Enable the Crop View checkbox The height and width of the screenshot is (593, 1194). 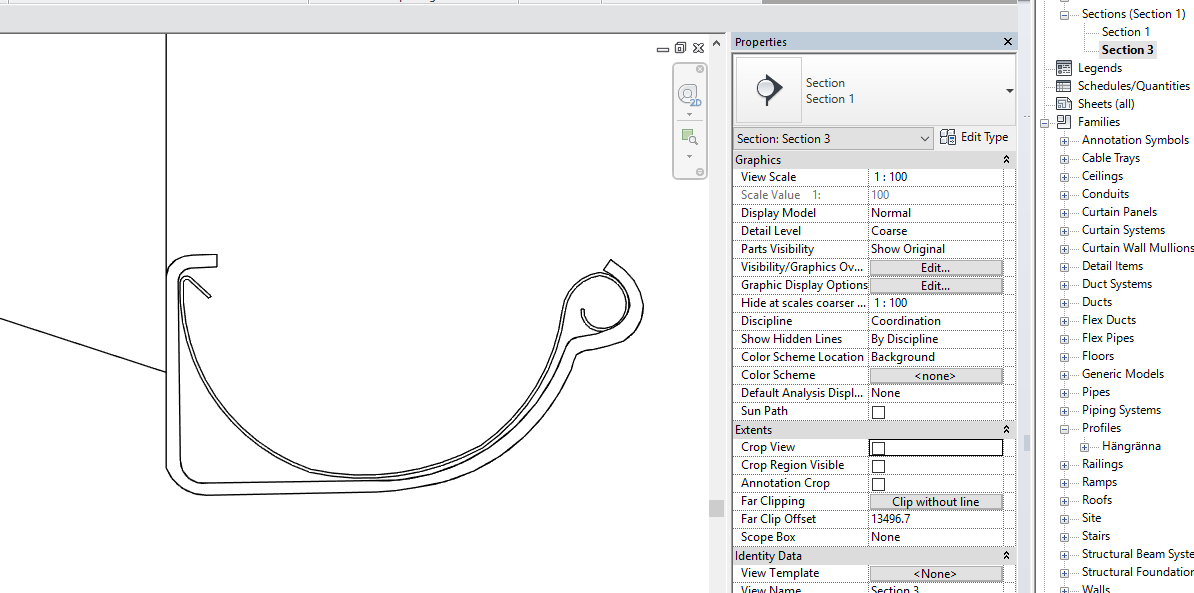tap(876, 447)
